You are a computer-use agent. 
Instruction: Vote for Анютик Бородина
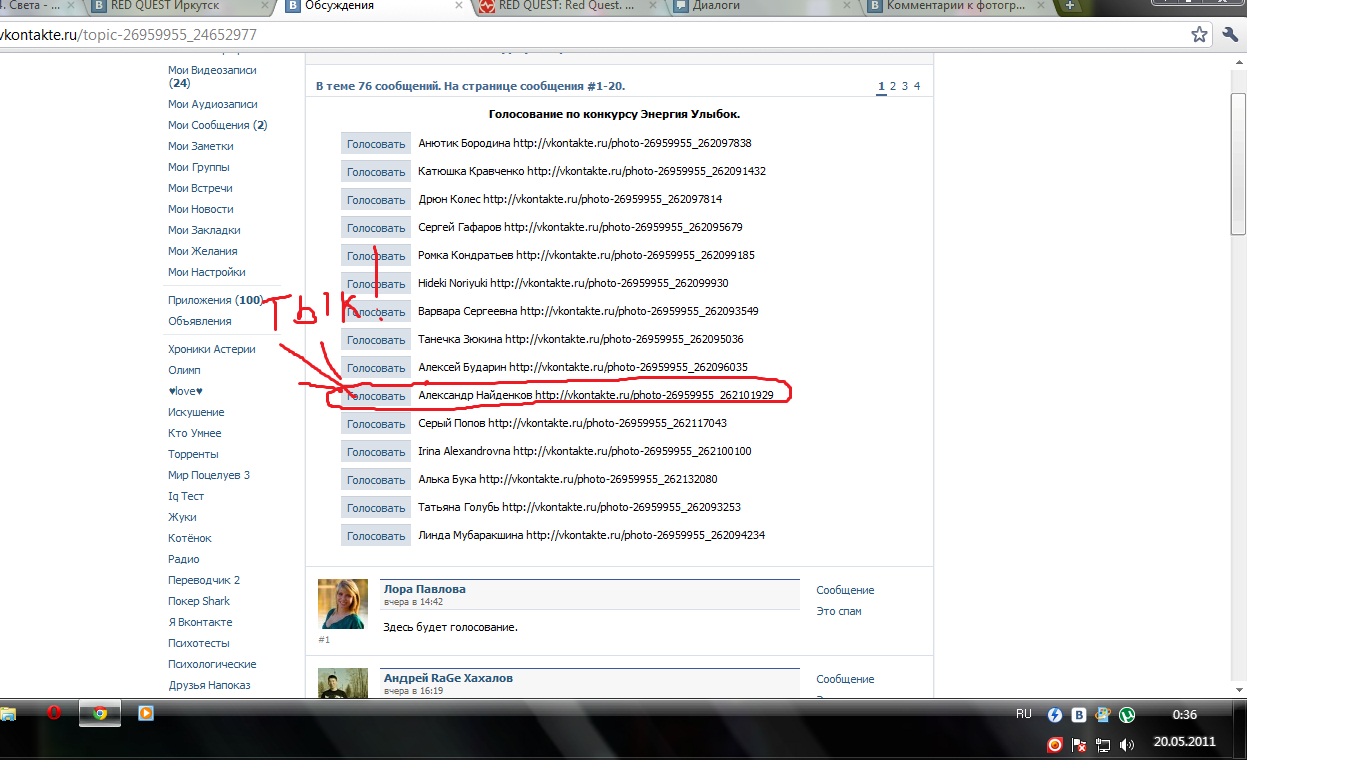[x=375, y=144]
